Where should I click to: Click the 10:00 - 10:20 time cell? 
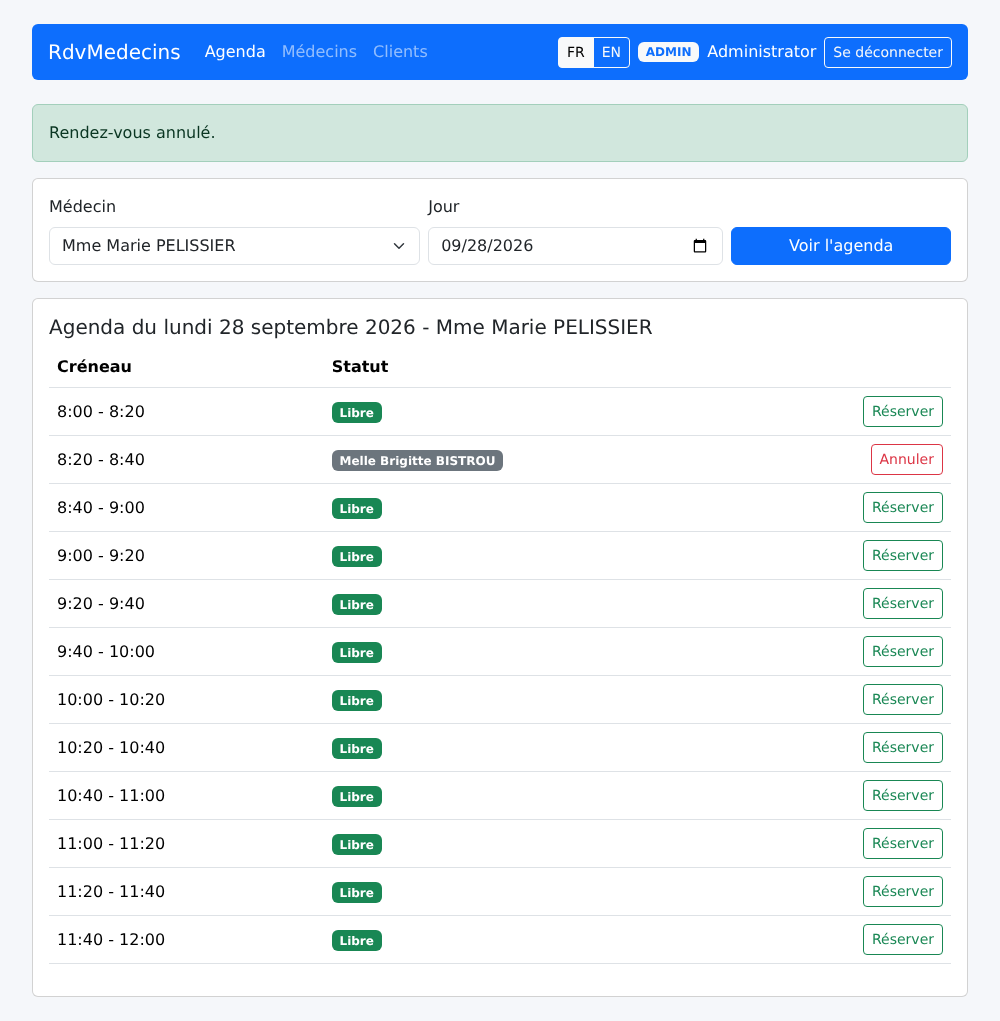111,699
